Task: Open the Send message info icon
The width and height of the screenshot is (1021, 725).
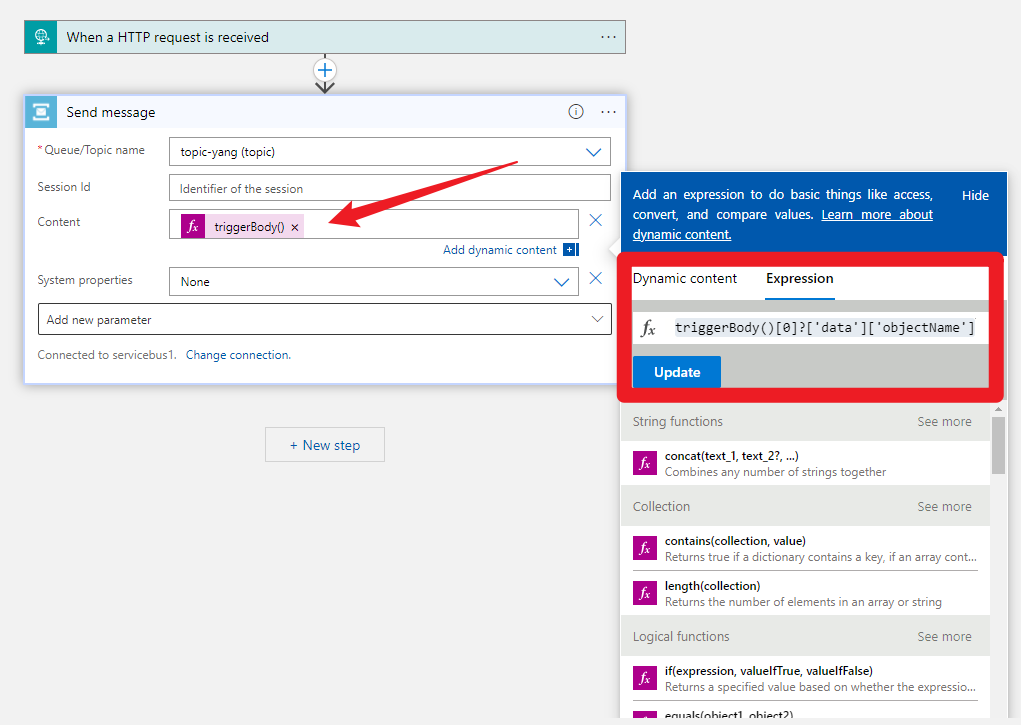Action: tap(576, 112)
